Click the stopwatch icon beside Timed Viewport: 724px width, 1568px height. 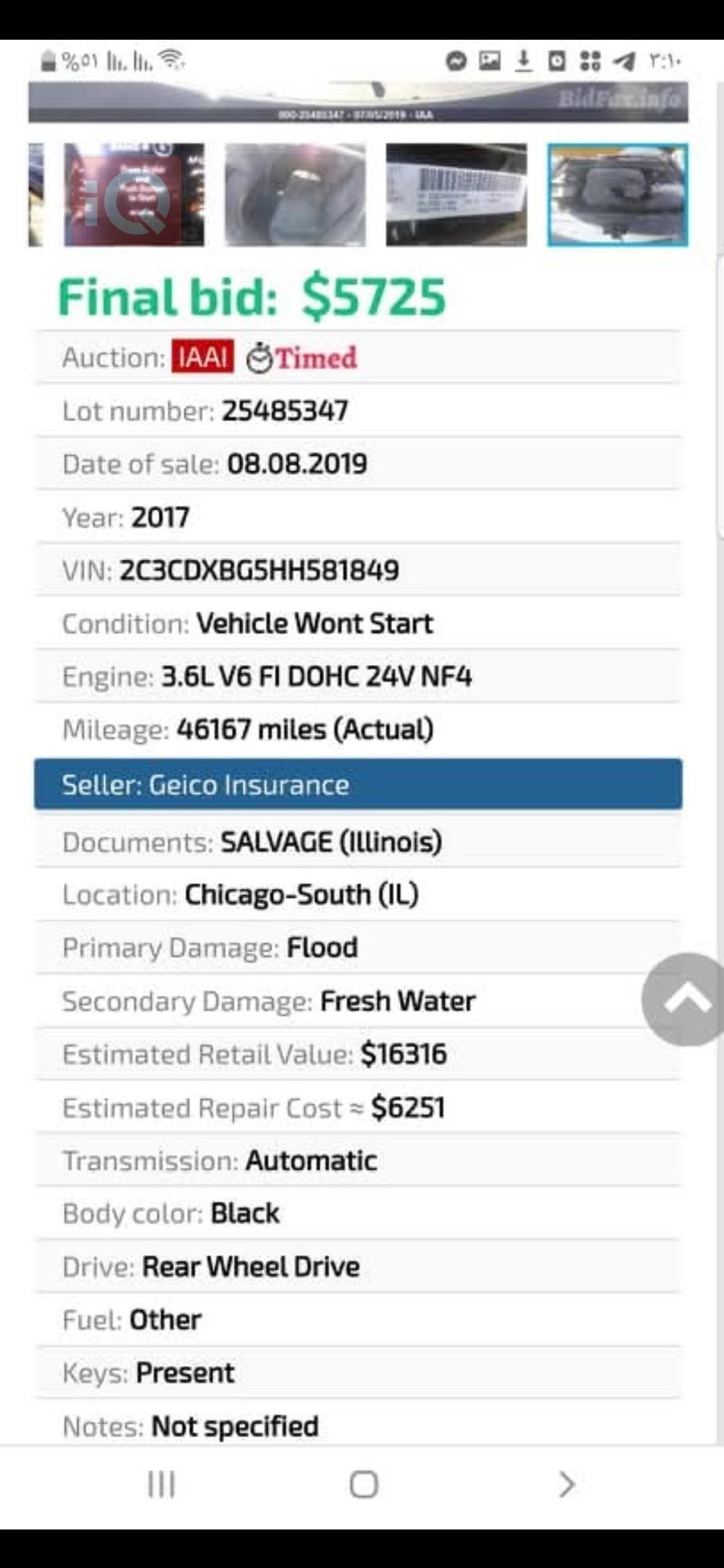pos(259,359)
